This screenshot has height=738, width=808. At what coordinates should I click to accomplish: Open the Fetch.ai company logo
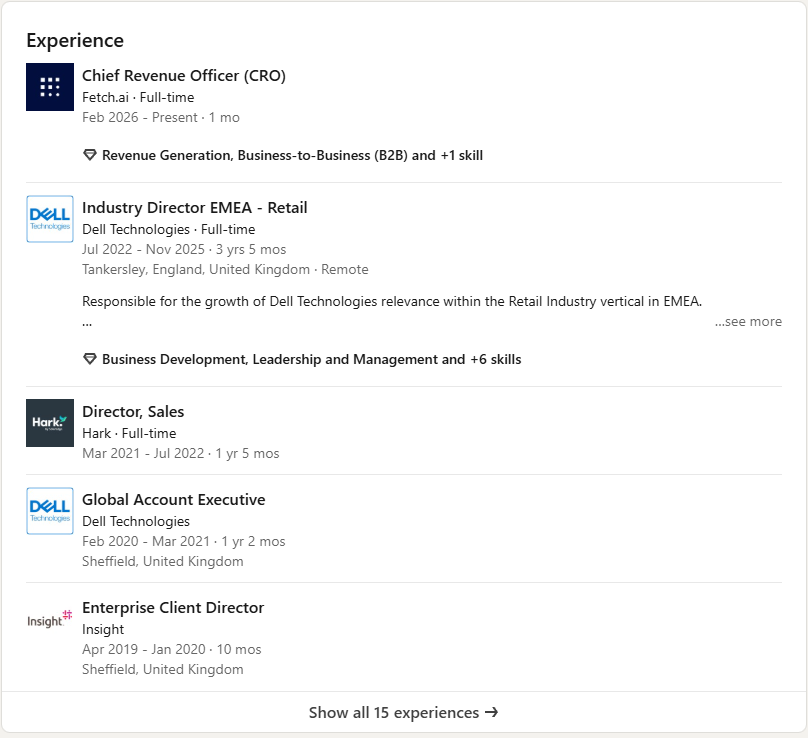(x=50, y=87)
